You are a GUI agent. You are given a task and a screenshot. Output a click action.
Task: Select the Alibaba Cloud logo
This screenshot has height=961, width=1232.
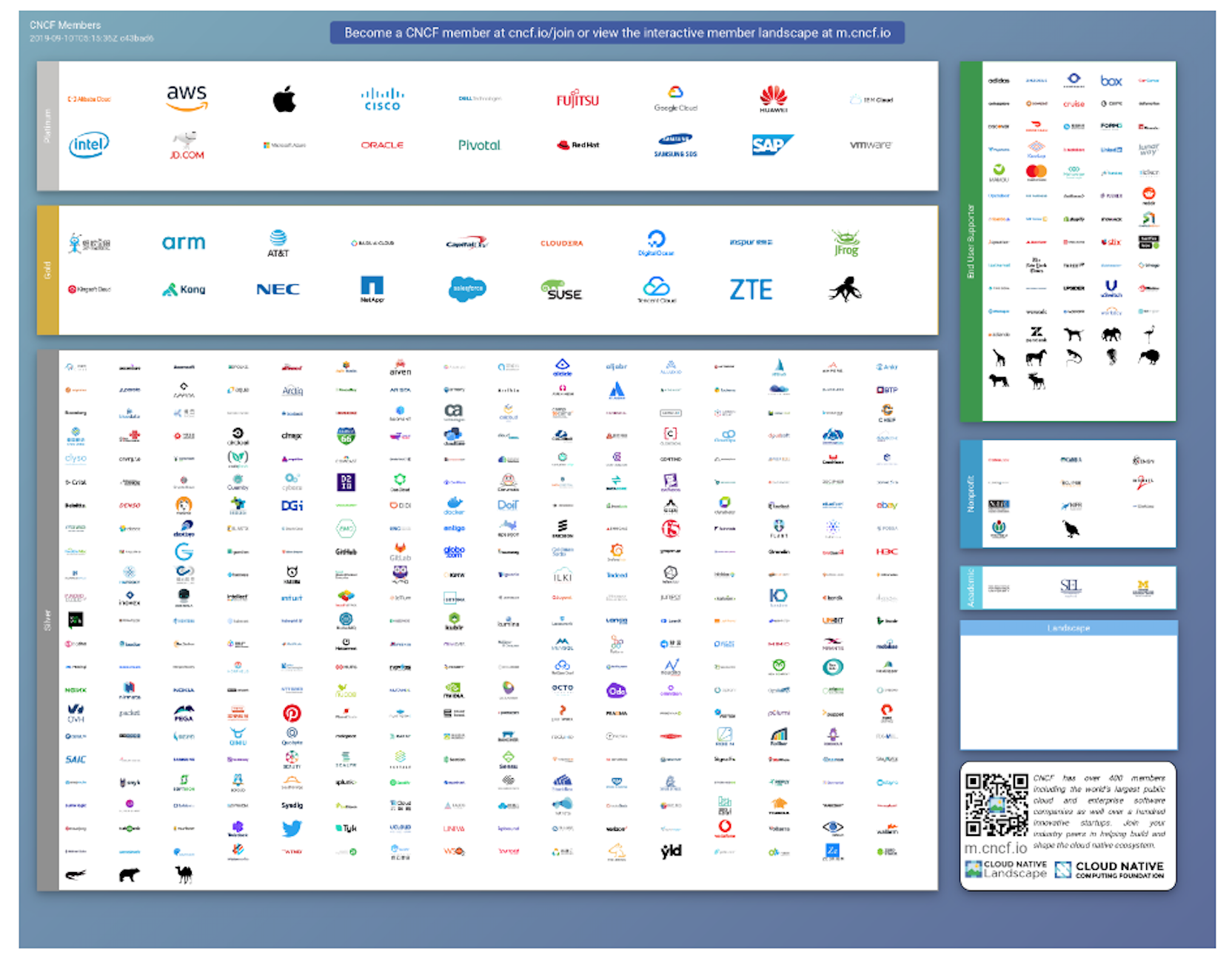point(89,99)
